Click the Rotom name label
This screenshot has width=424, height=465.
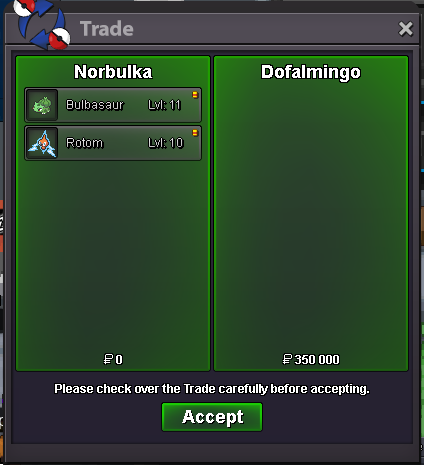[x=85, y=143]
